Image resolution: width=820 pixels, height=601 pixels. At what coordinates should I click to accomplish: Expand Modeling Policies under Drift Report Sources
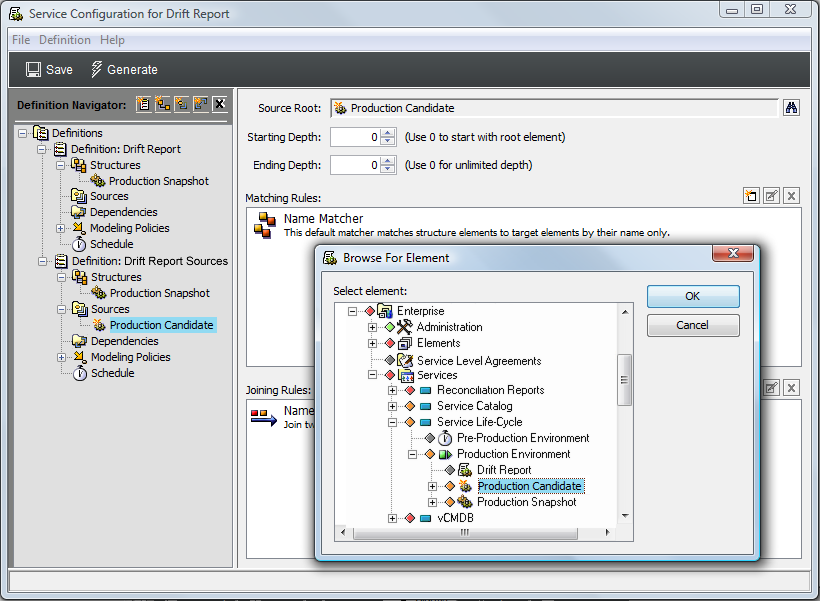click(61, 358)
